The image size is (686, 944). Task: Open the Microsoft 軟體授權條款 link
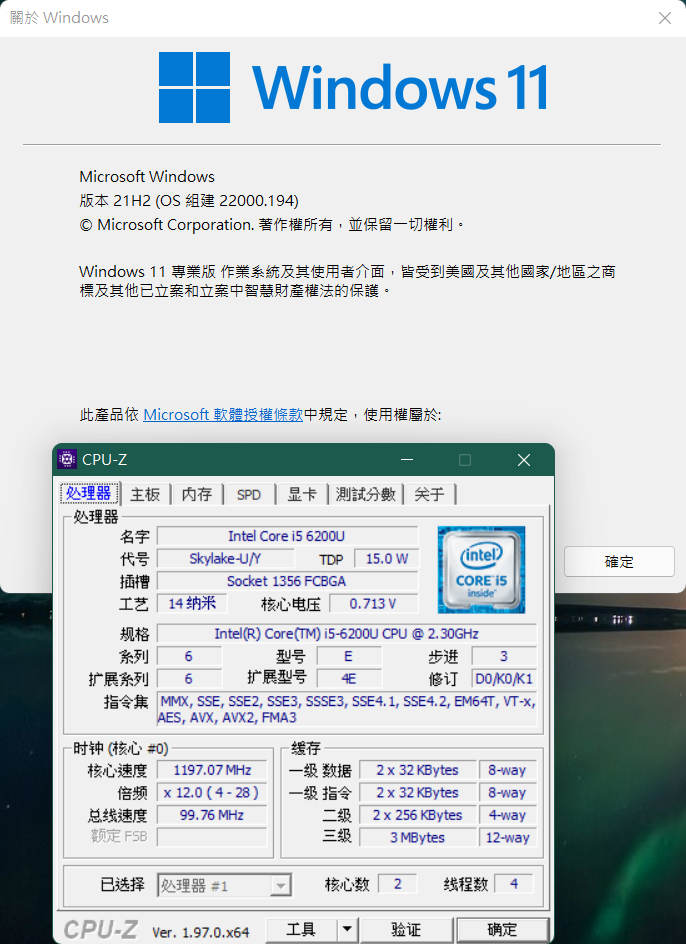[223, 415]
